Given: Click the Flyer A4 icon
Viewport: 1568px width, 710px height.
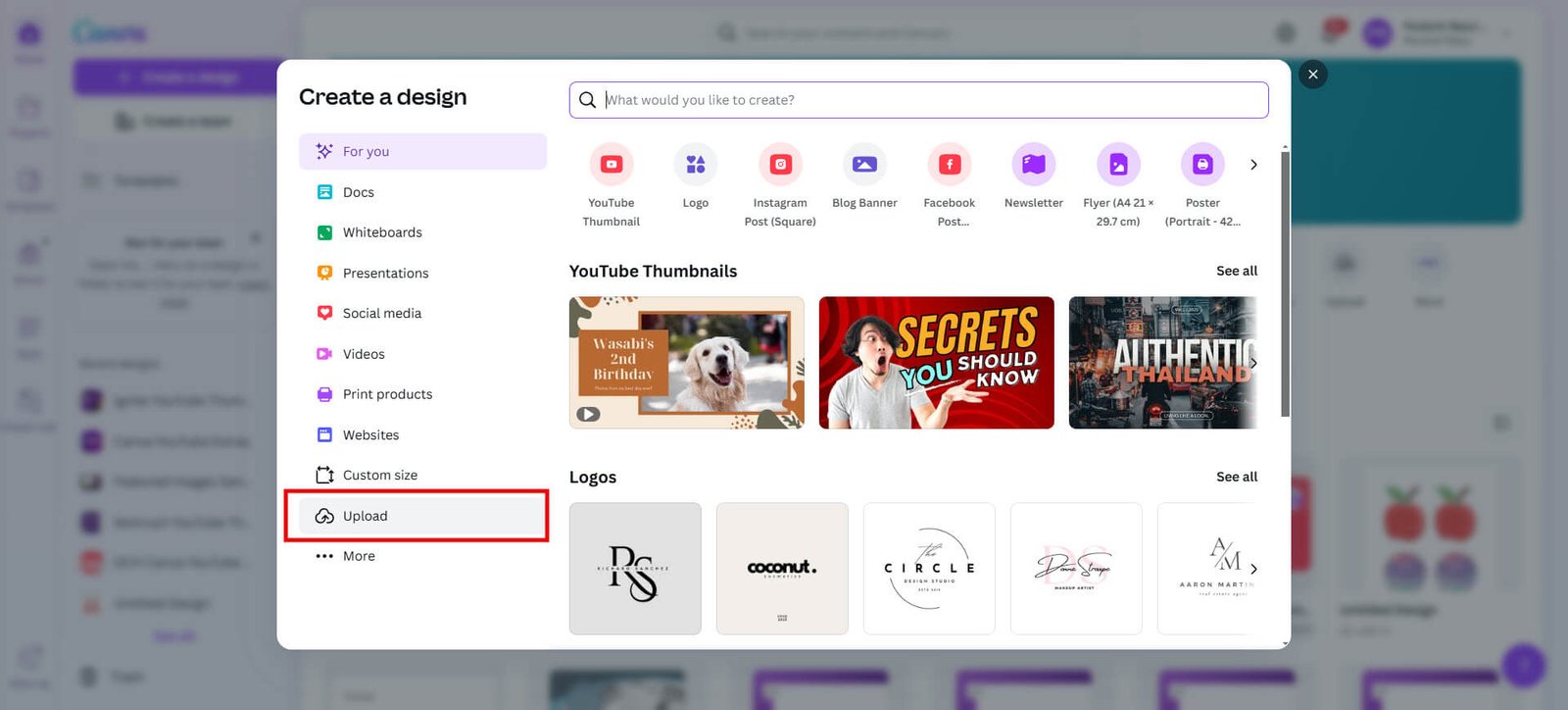Looking at the screenshot, I should point(1118,165).
